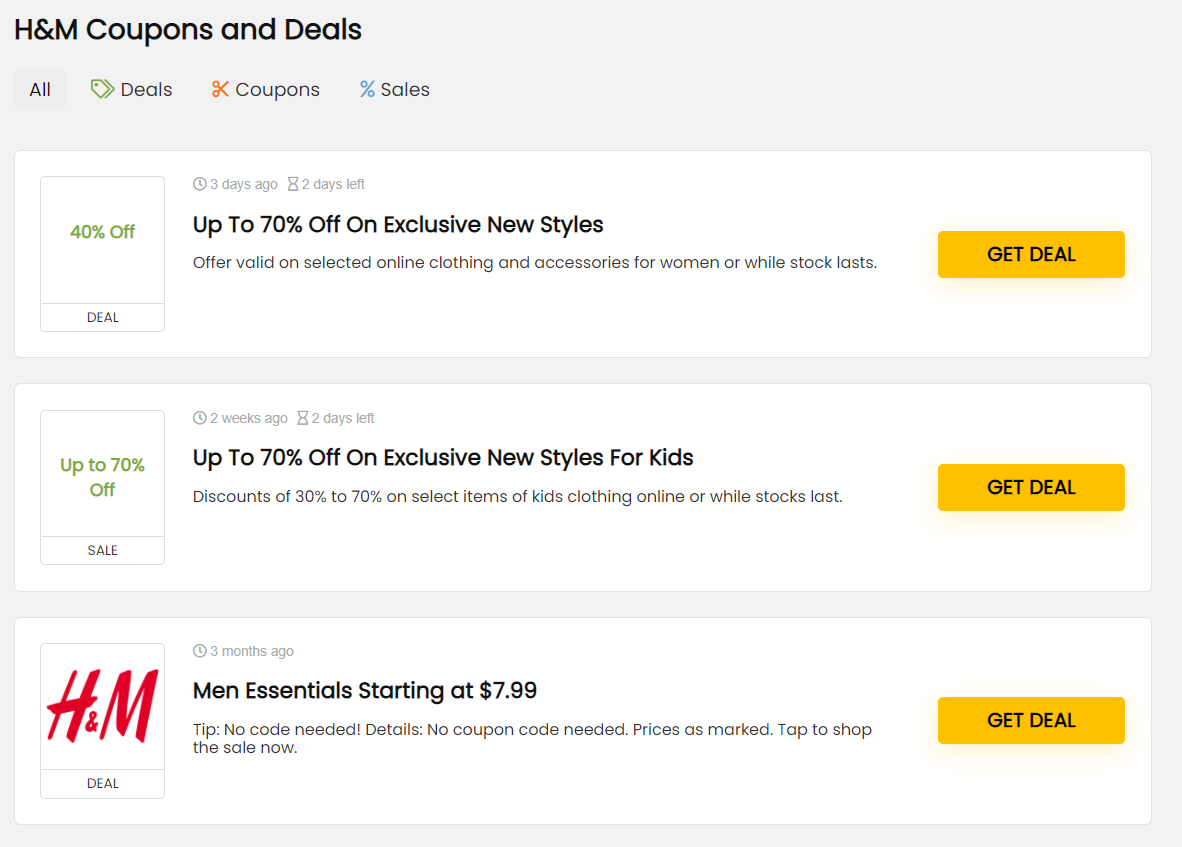Click the green tag icon beside Deals

[102, 89]
